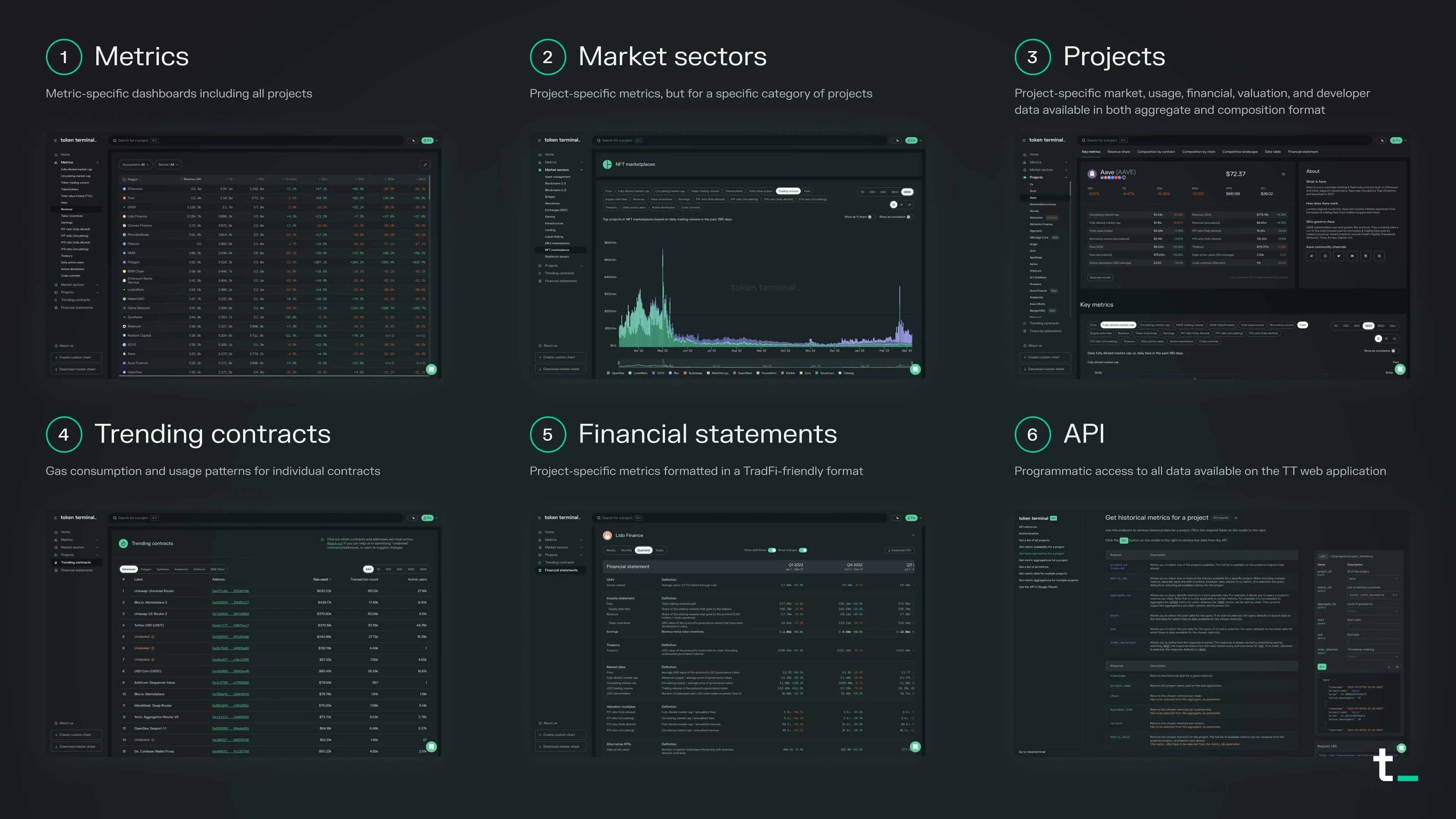Open Aave's Twitter community channel icon
The width and height of the screenshot is (1456, 819).
point(1338,256)
